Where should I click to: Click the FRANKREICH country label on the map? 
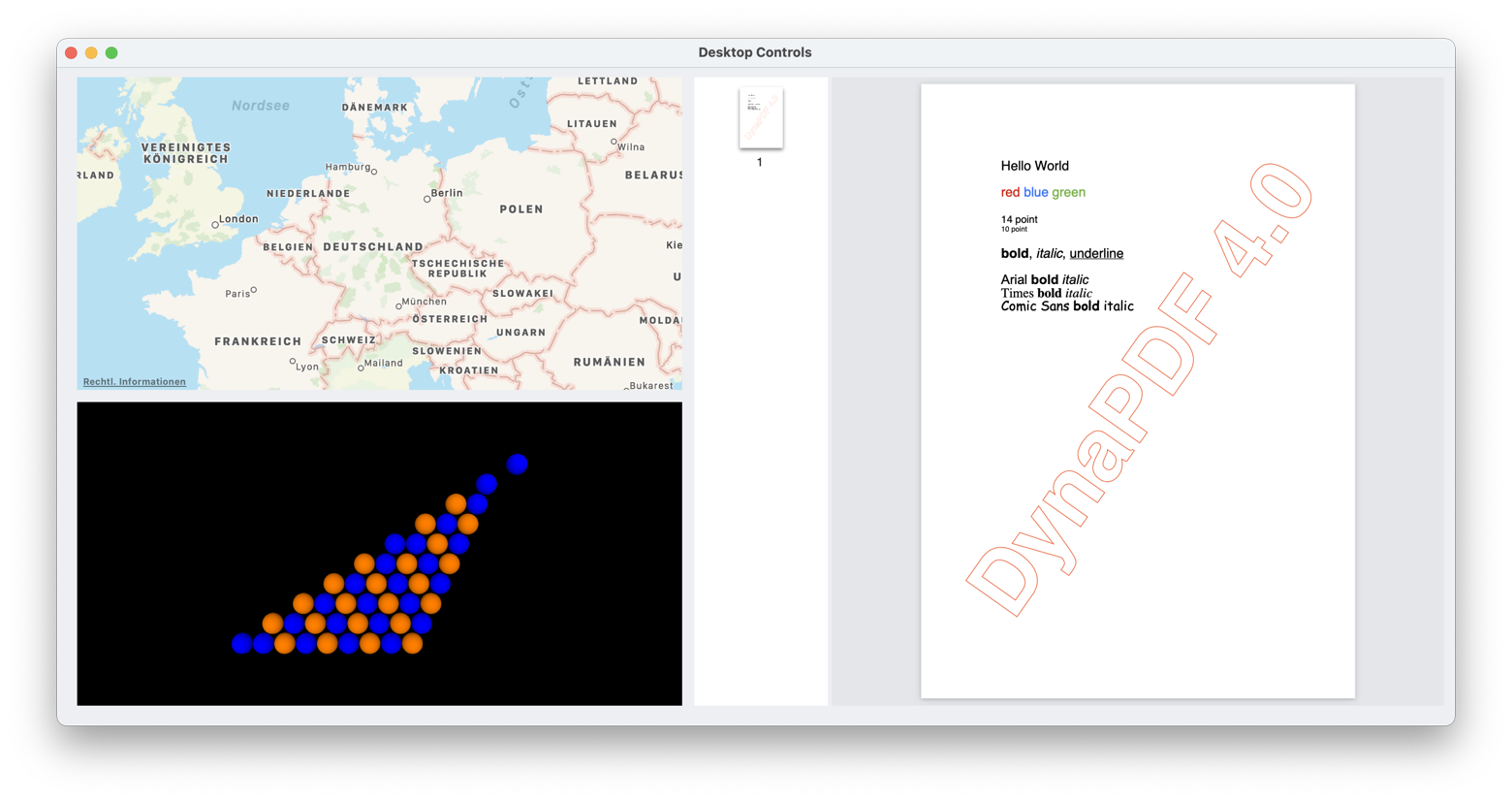pos(258,341)
